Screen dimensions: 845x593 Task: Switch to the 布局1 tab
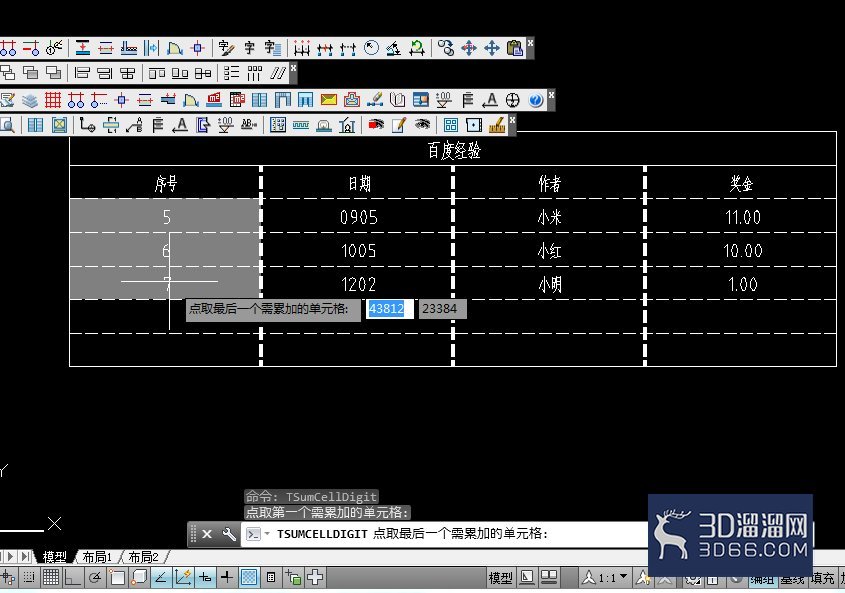tap(97, 557)
